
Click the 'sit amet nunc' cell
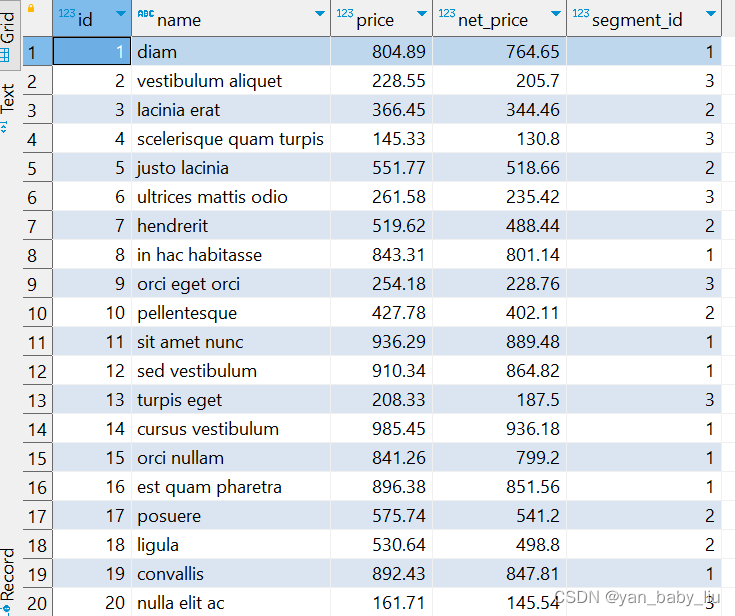[x=231, y=342]
